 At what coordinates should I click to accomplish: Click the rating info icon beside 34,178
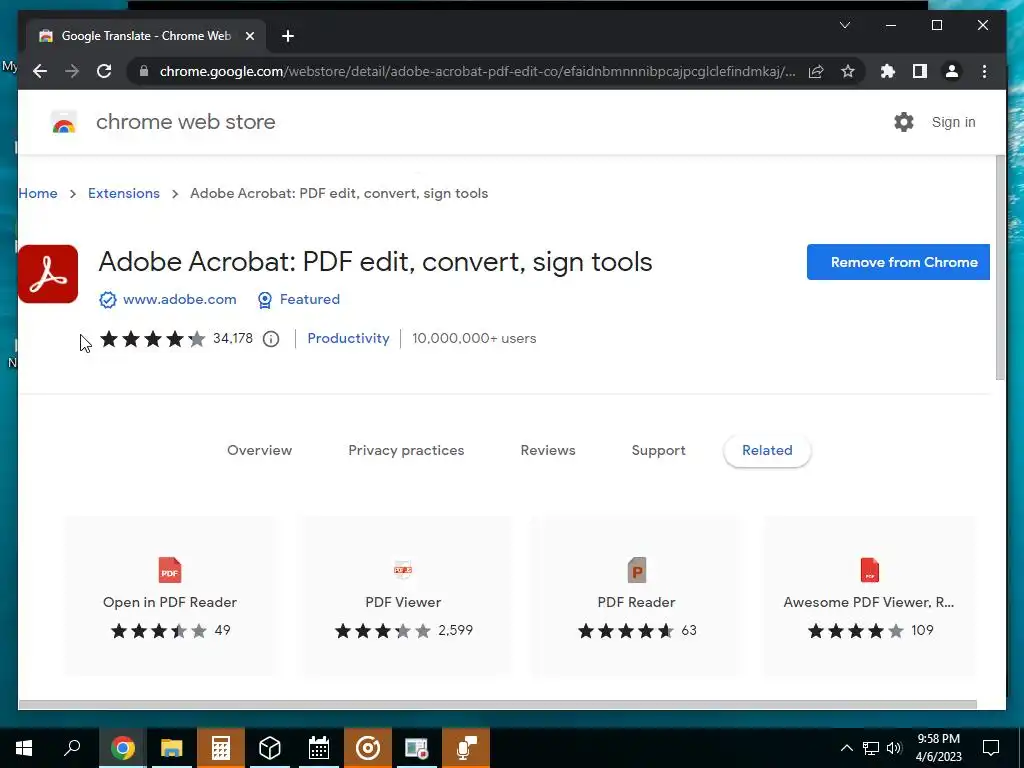pos(271,339)
